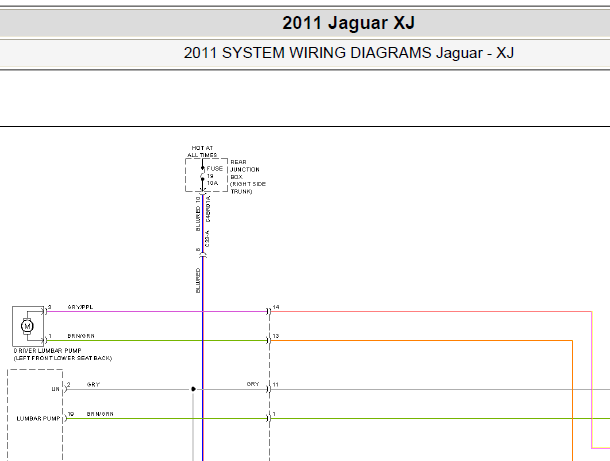Click the "(LEFT FRONT LOWER SEAT BACK)" location text
The height and width of the screenshot is (461, 610).
coord(63,358)
